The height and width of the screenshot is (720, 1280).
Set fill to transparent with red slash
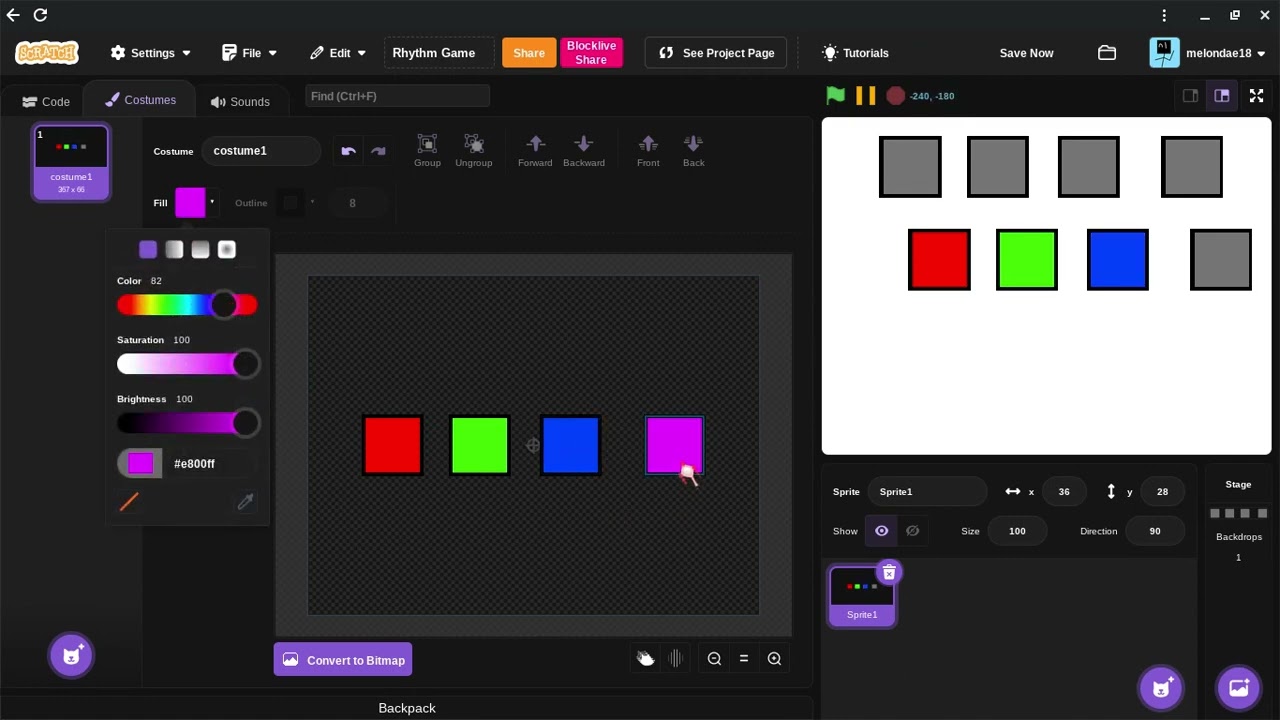click(129, 503)
